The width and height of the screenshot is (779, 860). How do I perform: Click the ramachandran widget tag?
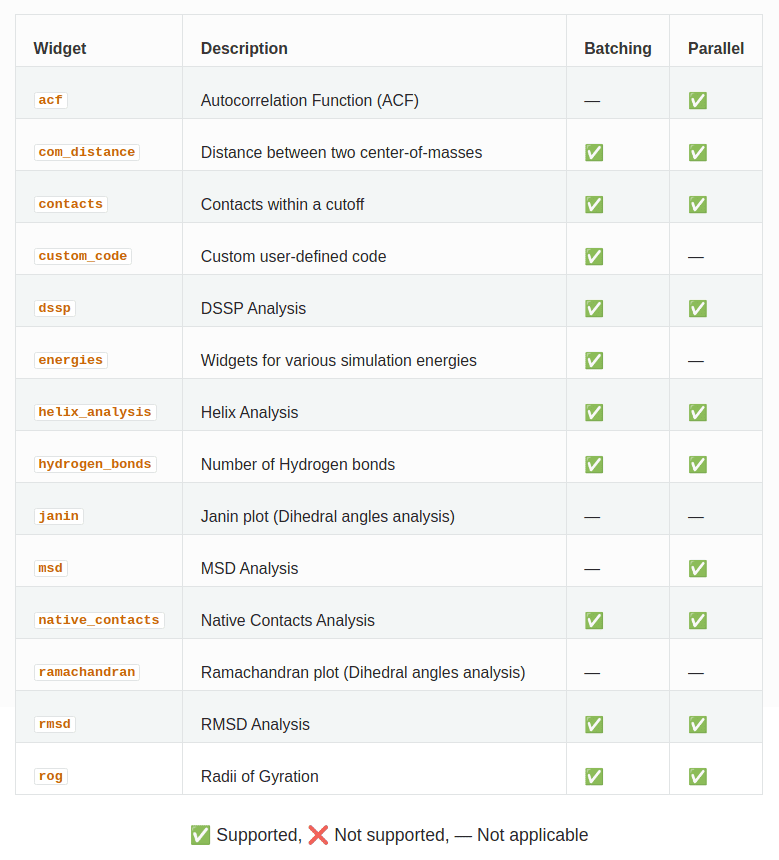[87, 672]
